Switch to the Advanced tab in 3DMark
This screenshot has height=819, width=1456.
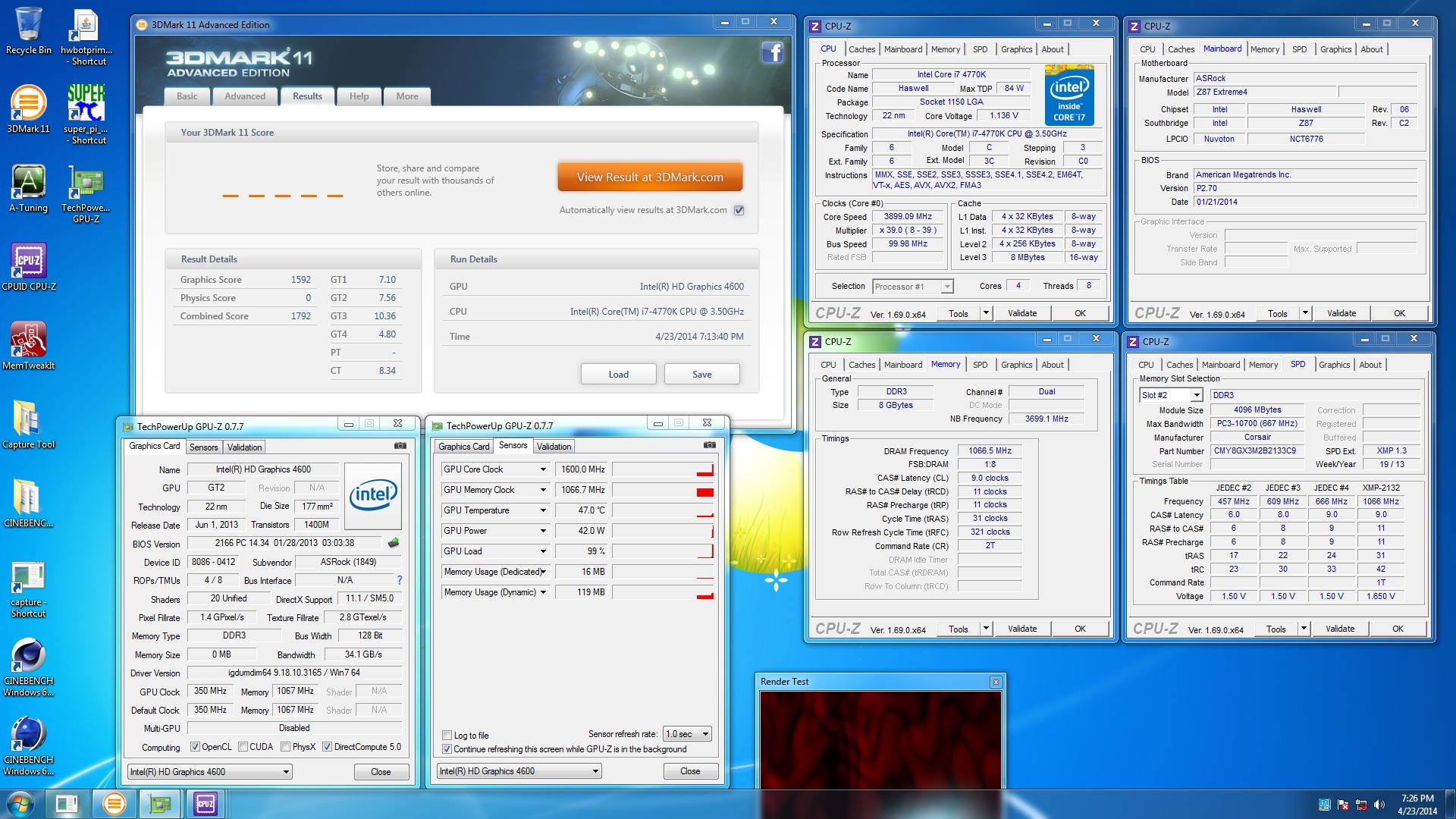pyautogui.click(x=244, y=96)
